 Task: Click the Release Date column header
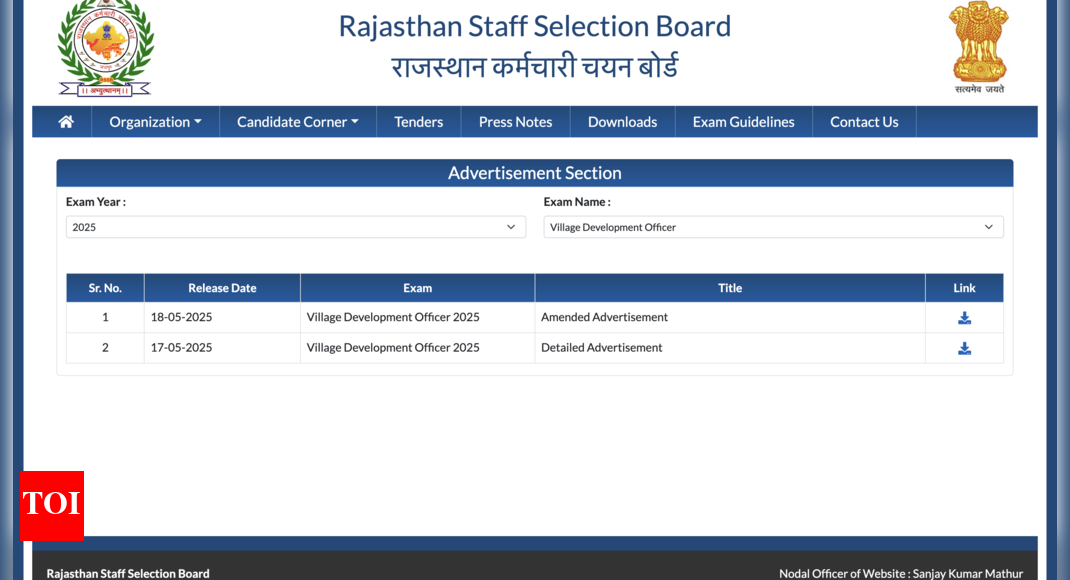222,288
